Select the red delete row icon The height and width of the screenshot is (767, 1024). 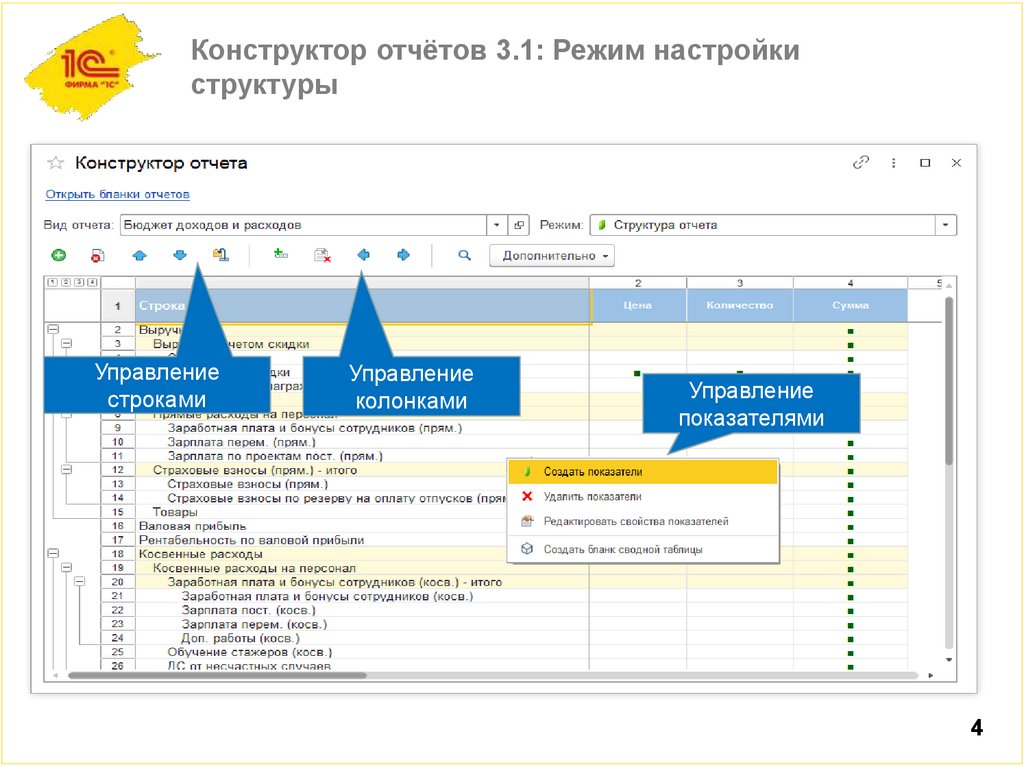[x=95, y=255]
